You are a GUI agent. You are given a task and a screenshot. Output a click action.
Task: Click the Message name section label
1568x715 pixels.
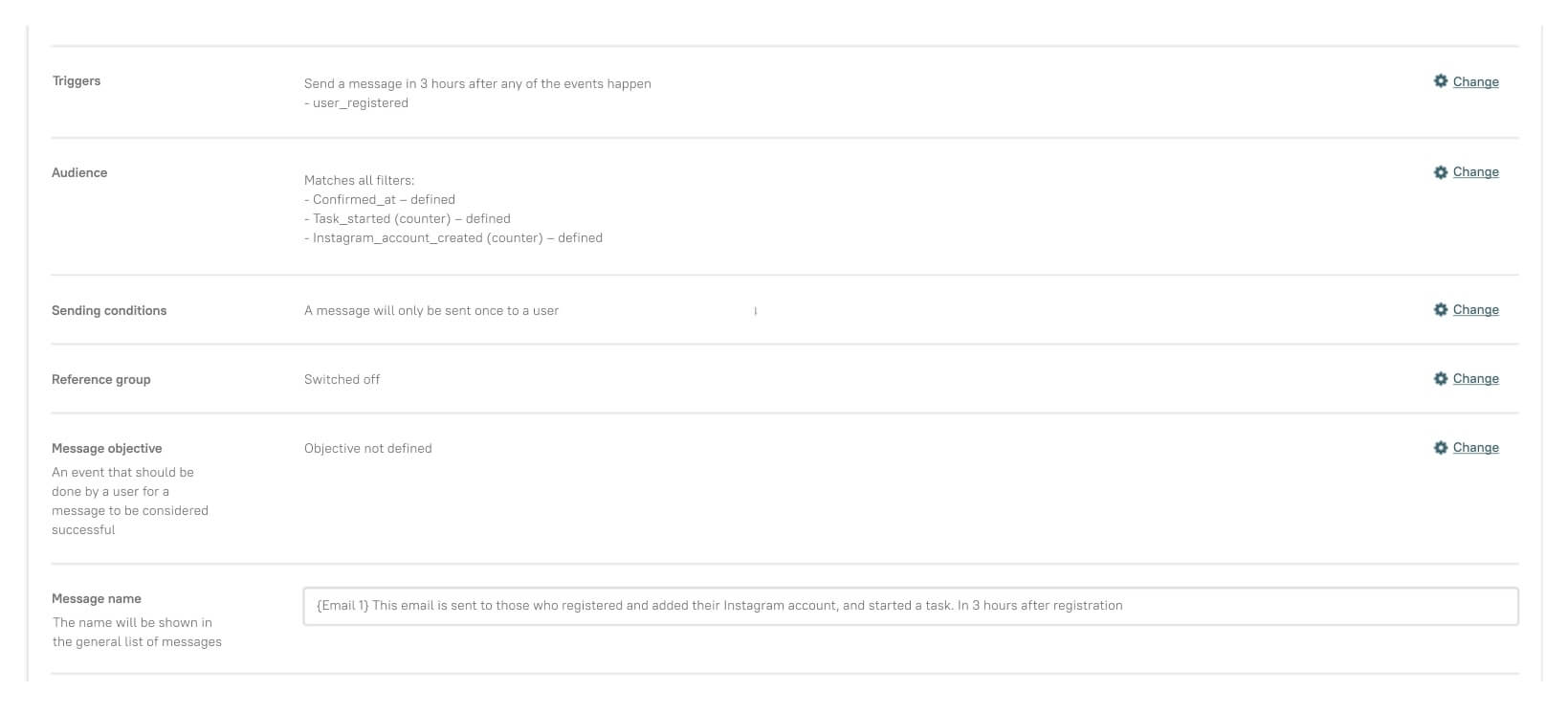[x=97, y=599]
